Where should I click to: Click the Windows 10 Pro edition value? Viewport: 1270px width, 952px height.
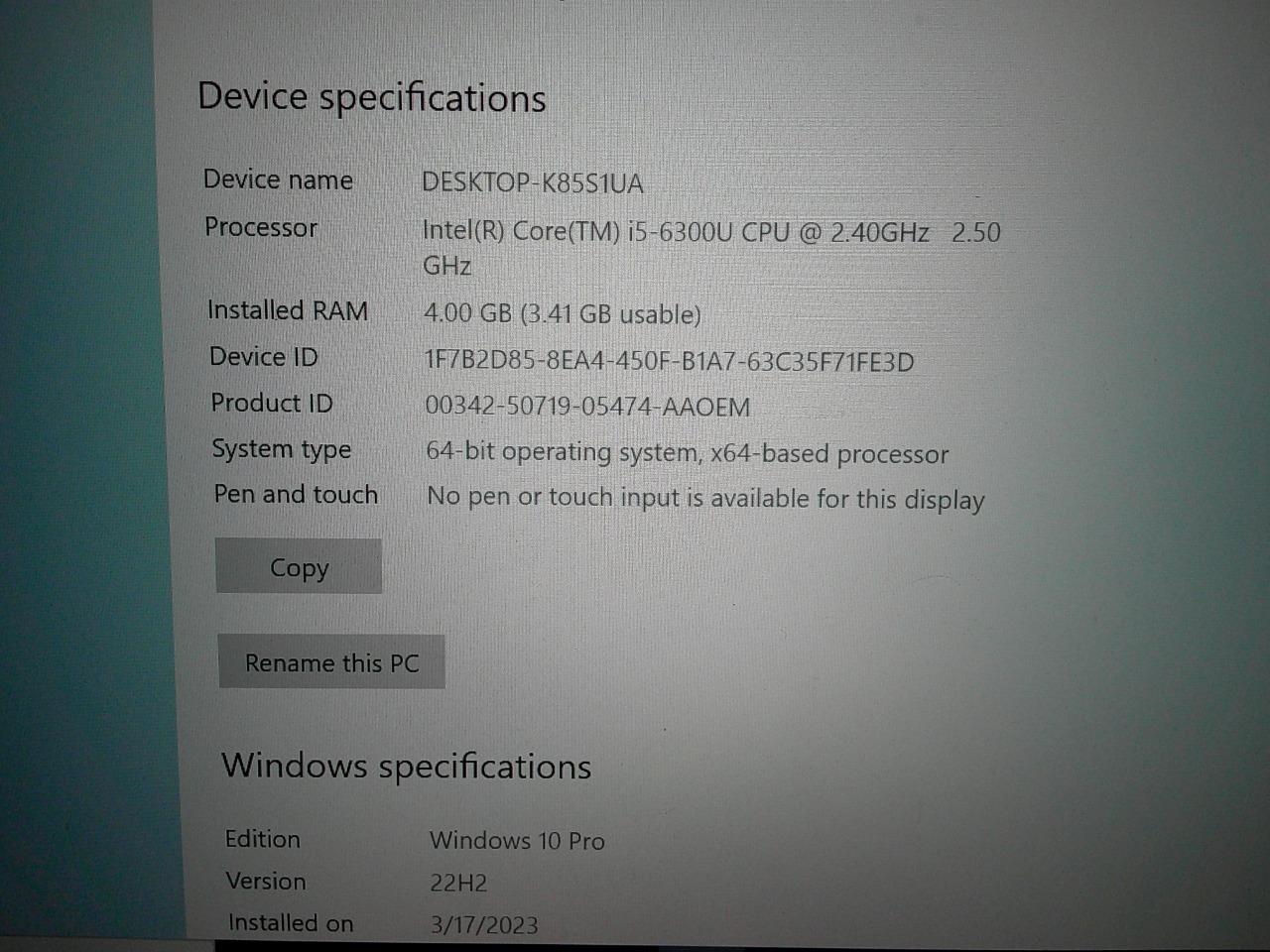(517, 841)
